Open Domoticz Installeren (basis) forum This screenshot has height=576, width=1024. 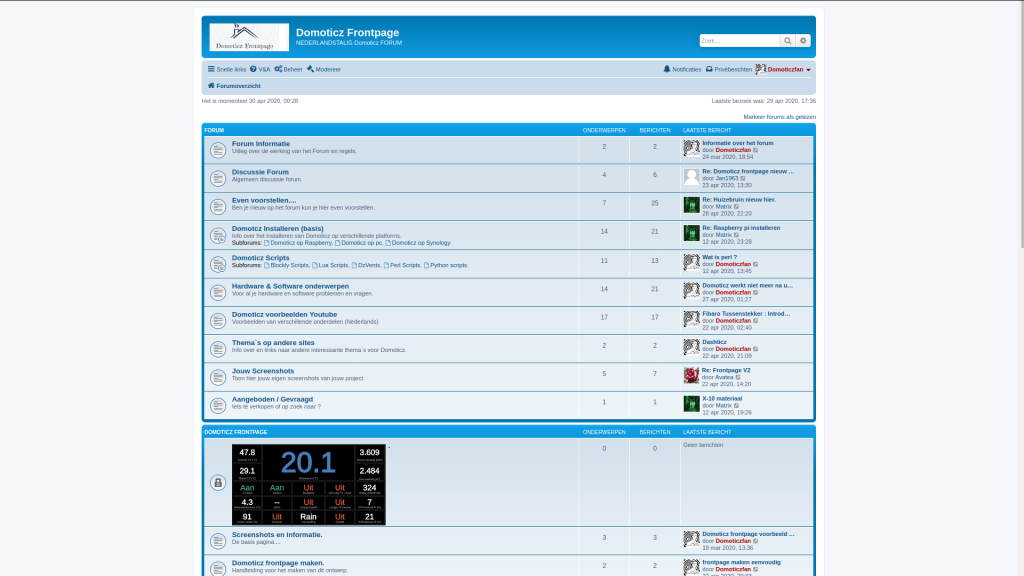coord(278,229)
